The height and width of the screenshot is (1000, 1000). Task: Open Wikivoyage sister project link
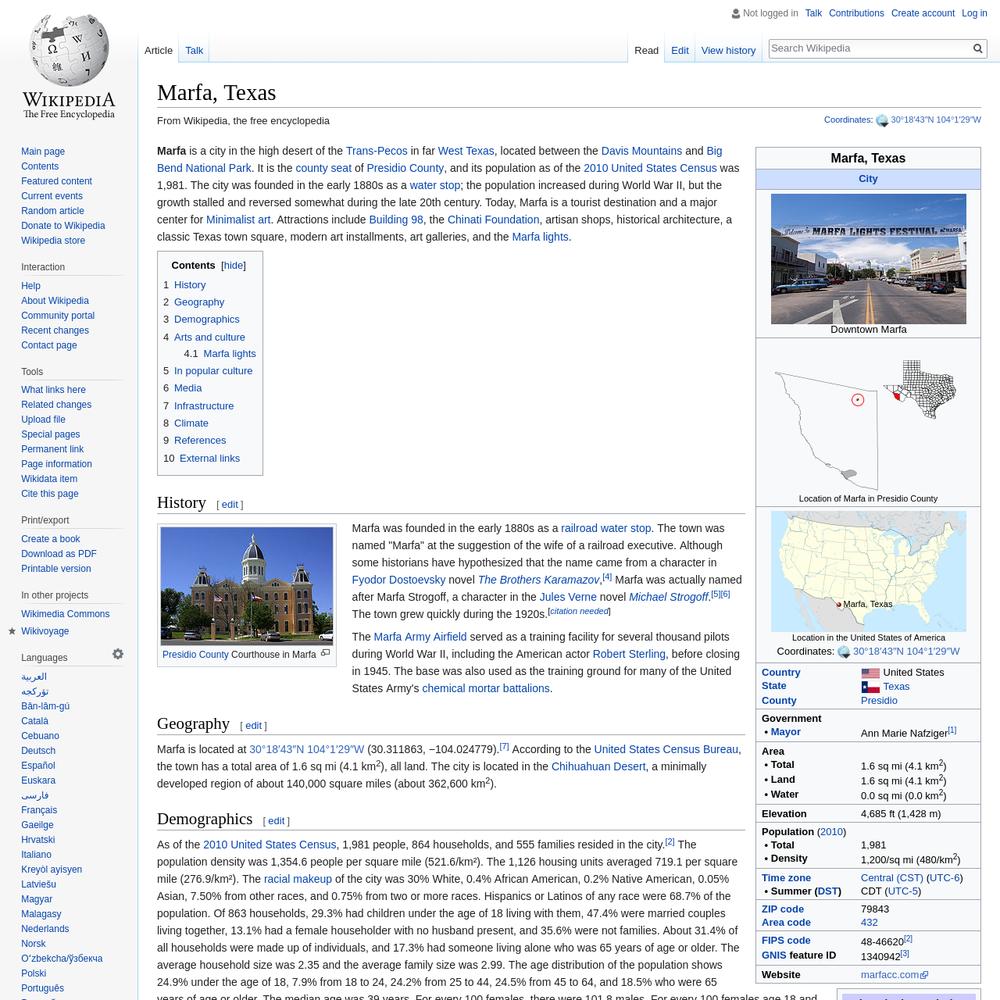(45, 631)
